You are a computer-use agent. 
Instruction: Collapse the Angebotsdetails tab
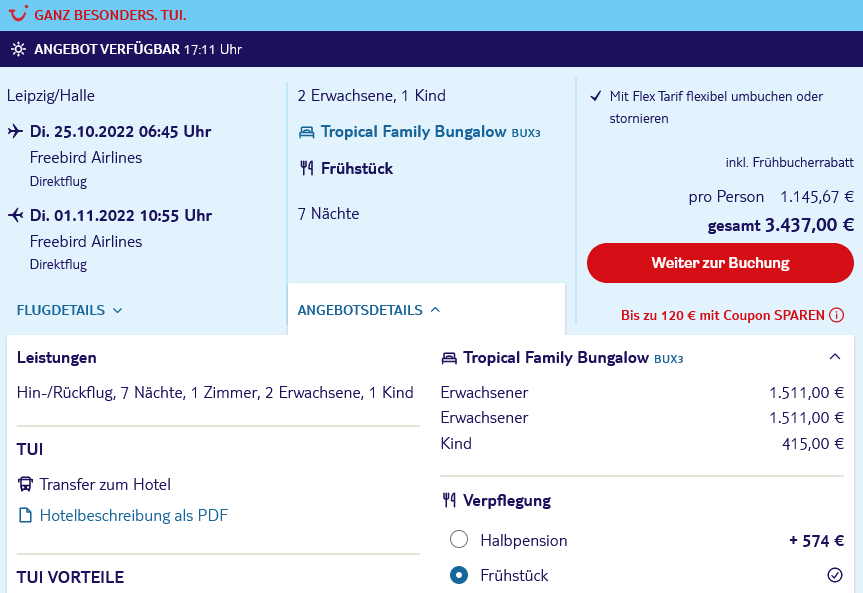369,310
